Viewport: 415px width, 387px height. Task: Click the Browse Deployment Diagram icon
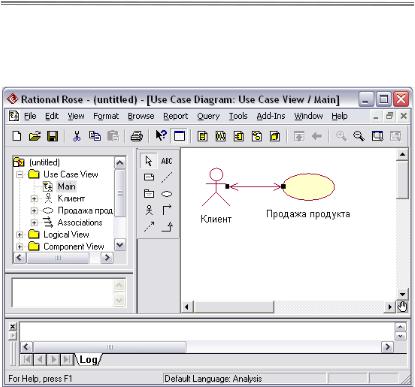click(275, 136)
